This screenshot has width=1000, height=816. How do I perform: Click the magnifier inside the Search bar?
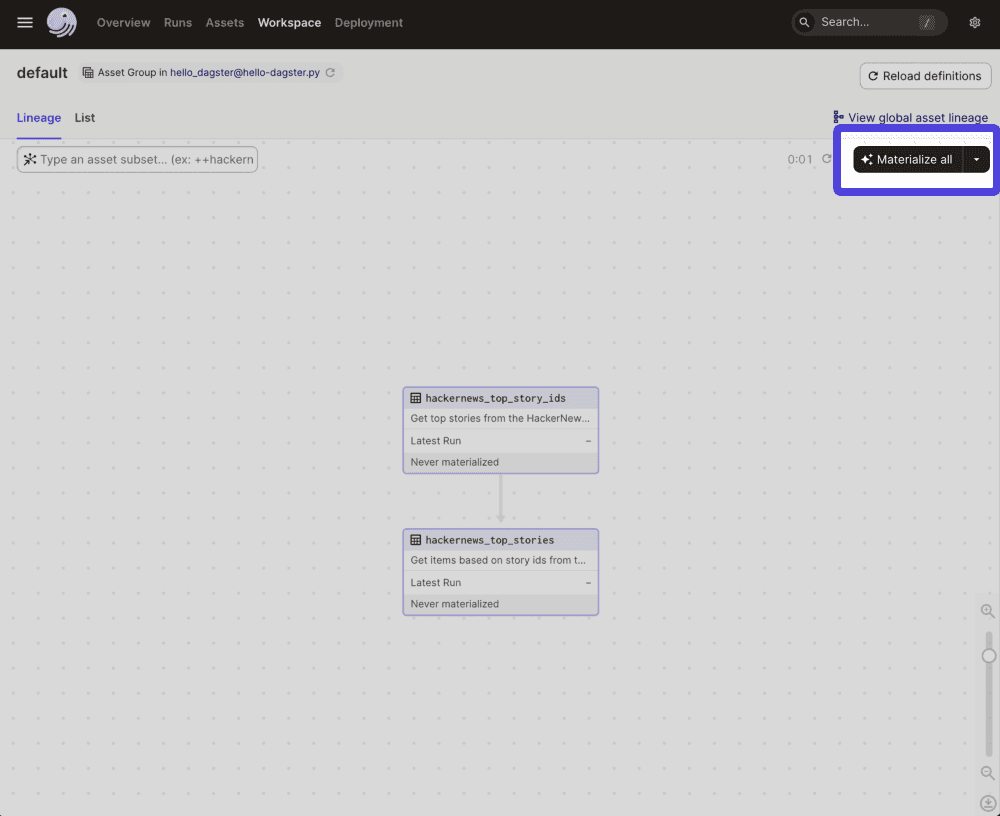pyautogui.click(x=804, y=21)
